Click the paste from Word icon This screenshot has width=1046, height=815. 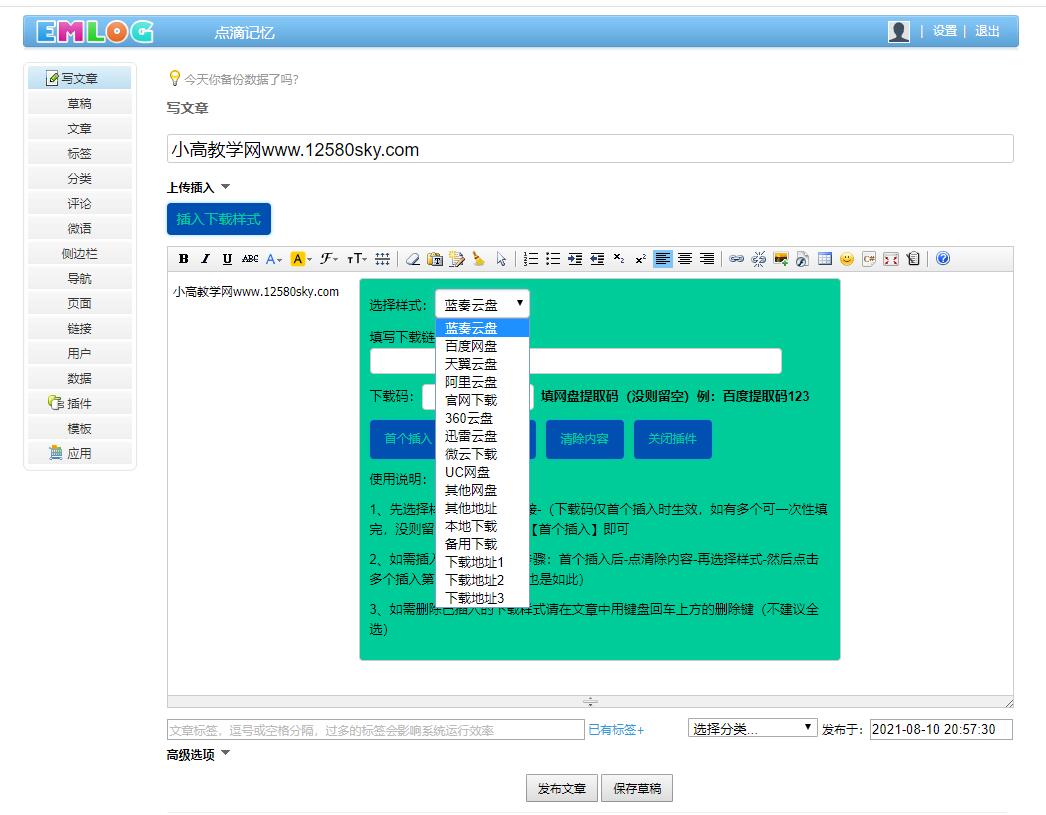click(457, 259)
